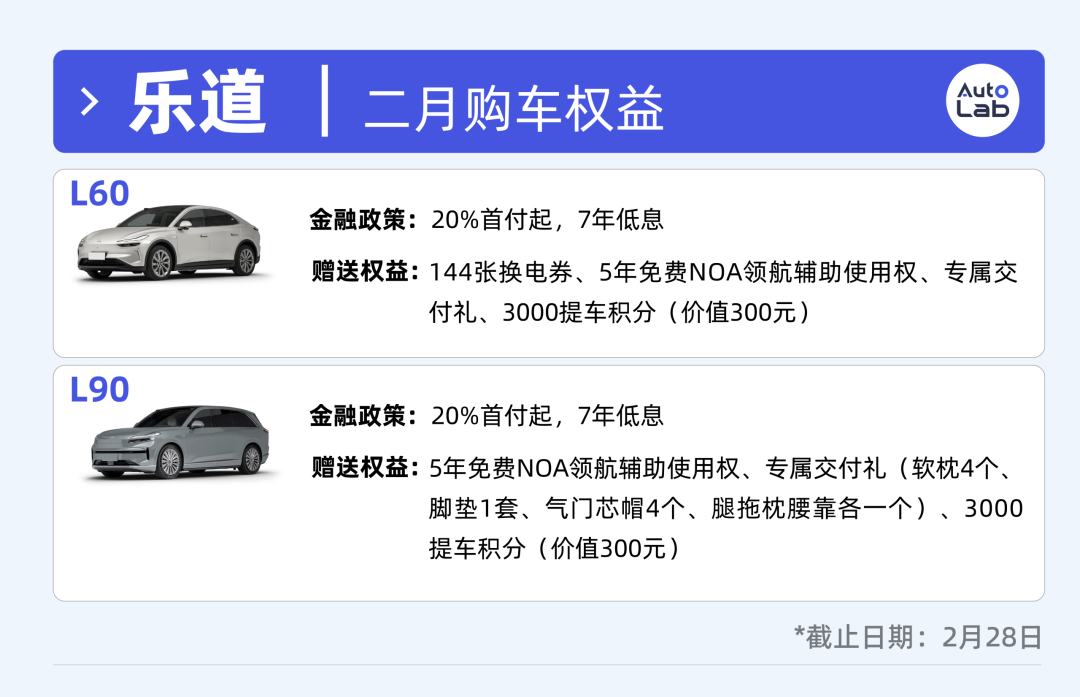Click the chevron arrow beside 乐道
Image resolution: width=1080 pixels, height=697 pixels.
90,102
